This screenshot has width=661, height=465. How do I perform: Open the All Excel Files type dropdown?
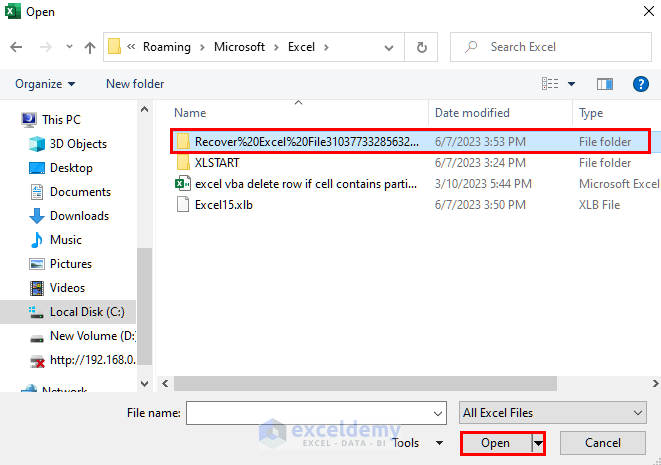point(553,413)
